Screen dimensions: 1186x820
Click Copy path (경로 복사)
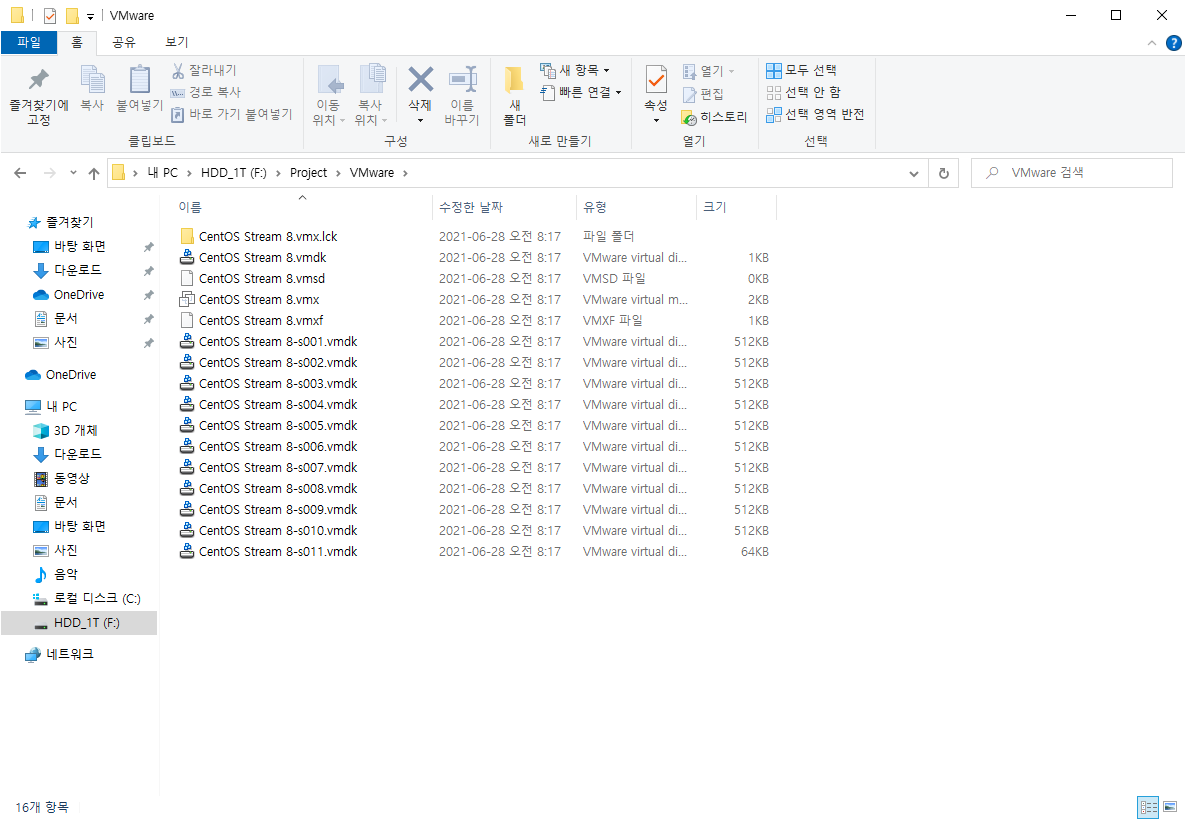(x=205, y=92)
